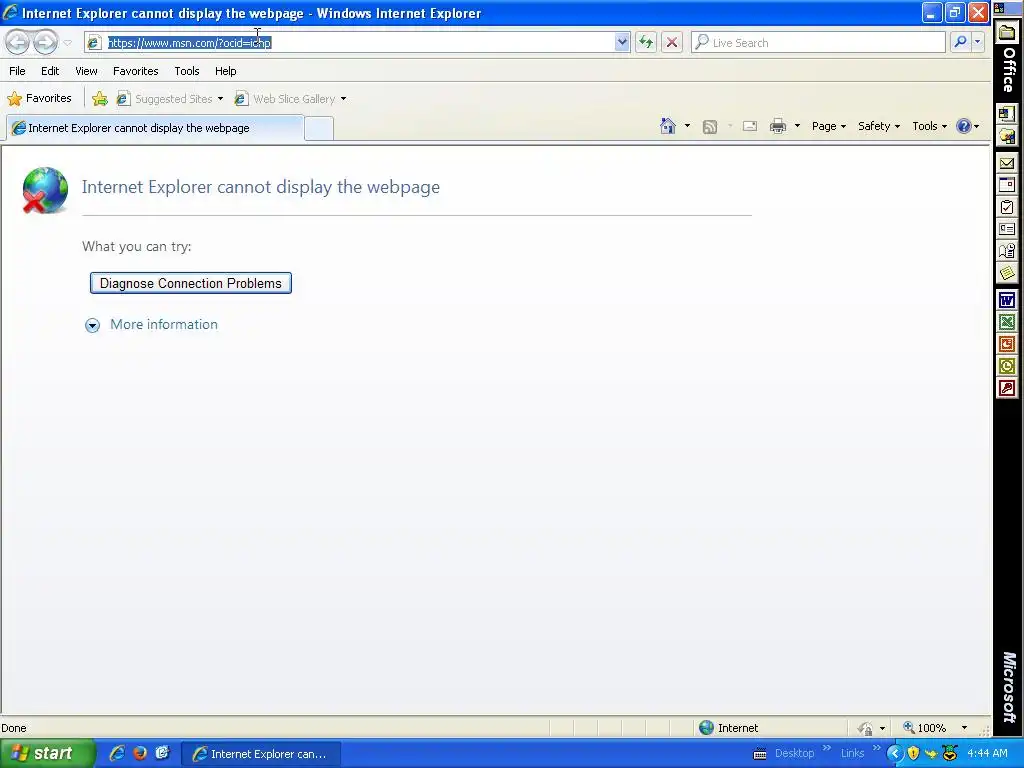
Task: Open the recent pages dropdown arrow
Action: tap(67, 43)
